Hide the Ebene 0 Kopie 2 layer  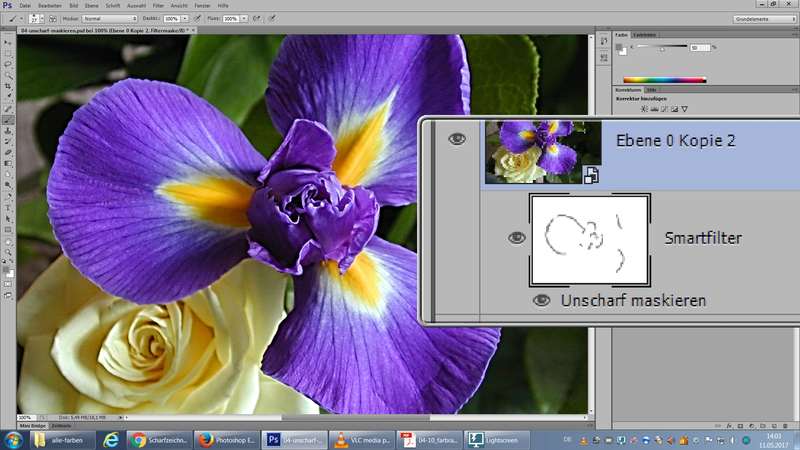tap(457, 139)
